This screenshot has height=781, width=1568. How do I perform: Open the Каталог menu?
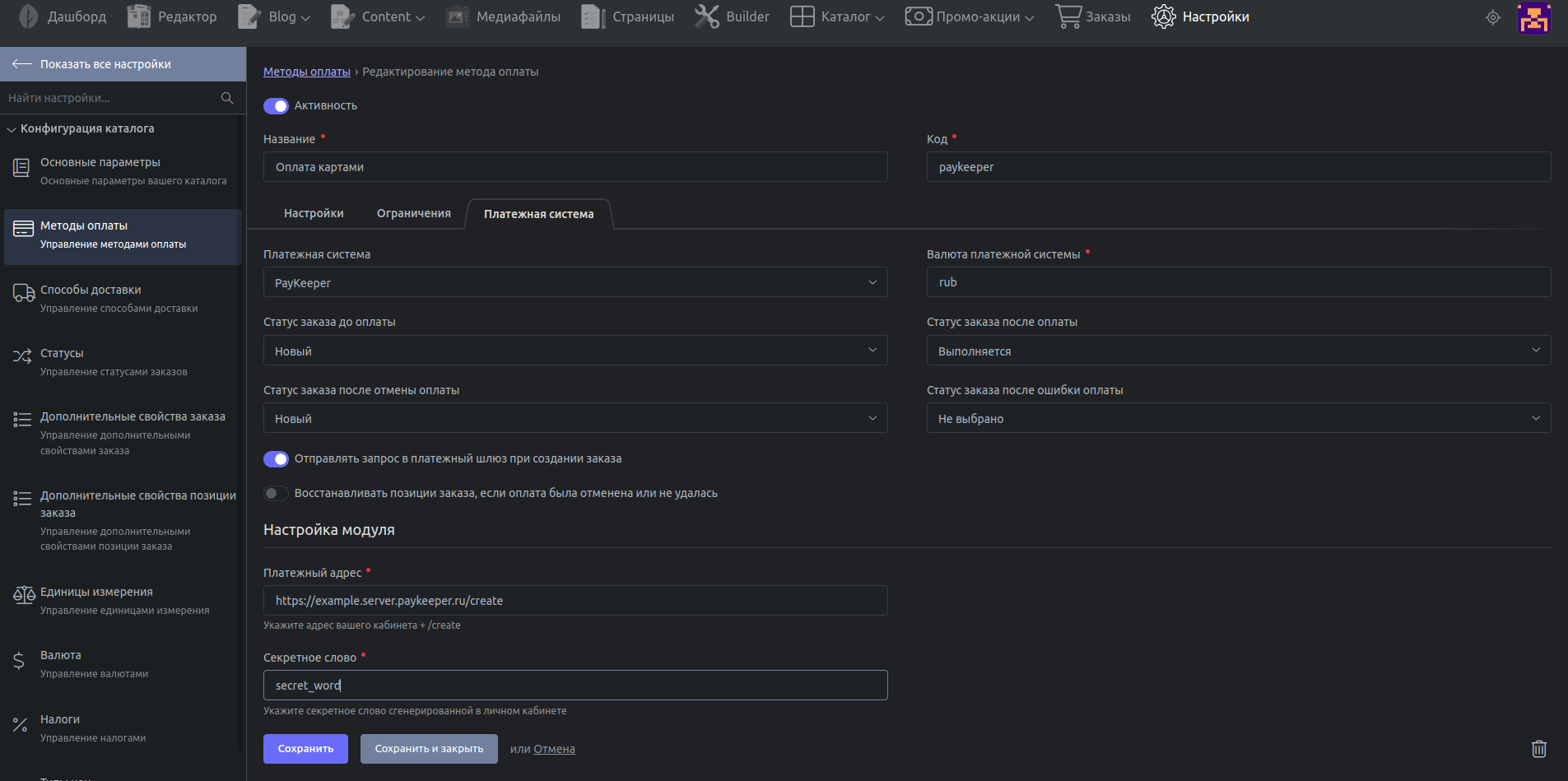coord(837,16)
